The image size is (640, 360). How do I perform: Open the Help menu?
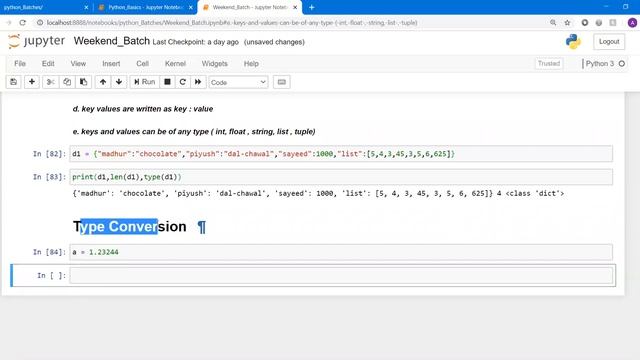click(x=251, y=64)
